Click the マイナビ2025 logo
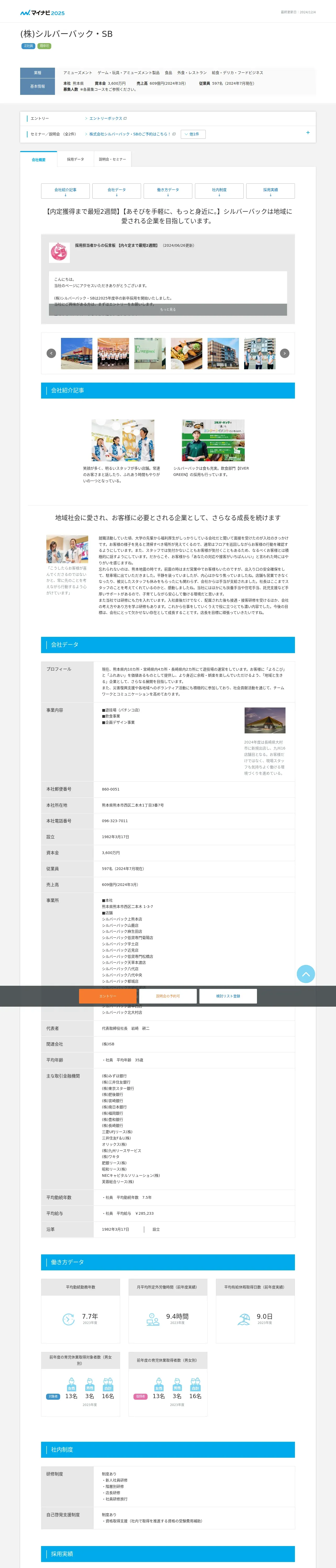Viewport: 336px width, 1568px height. point(42,13)
